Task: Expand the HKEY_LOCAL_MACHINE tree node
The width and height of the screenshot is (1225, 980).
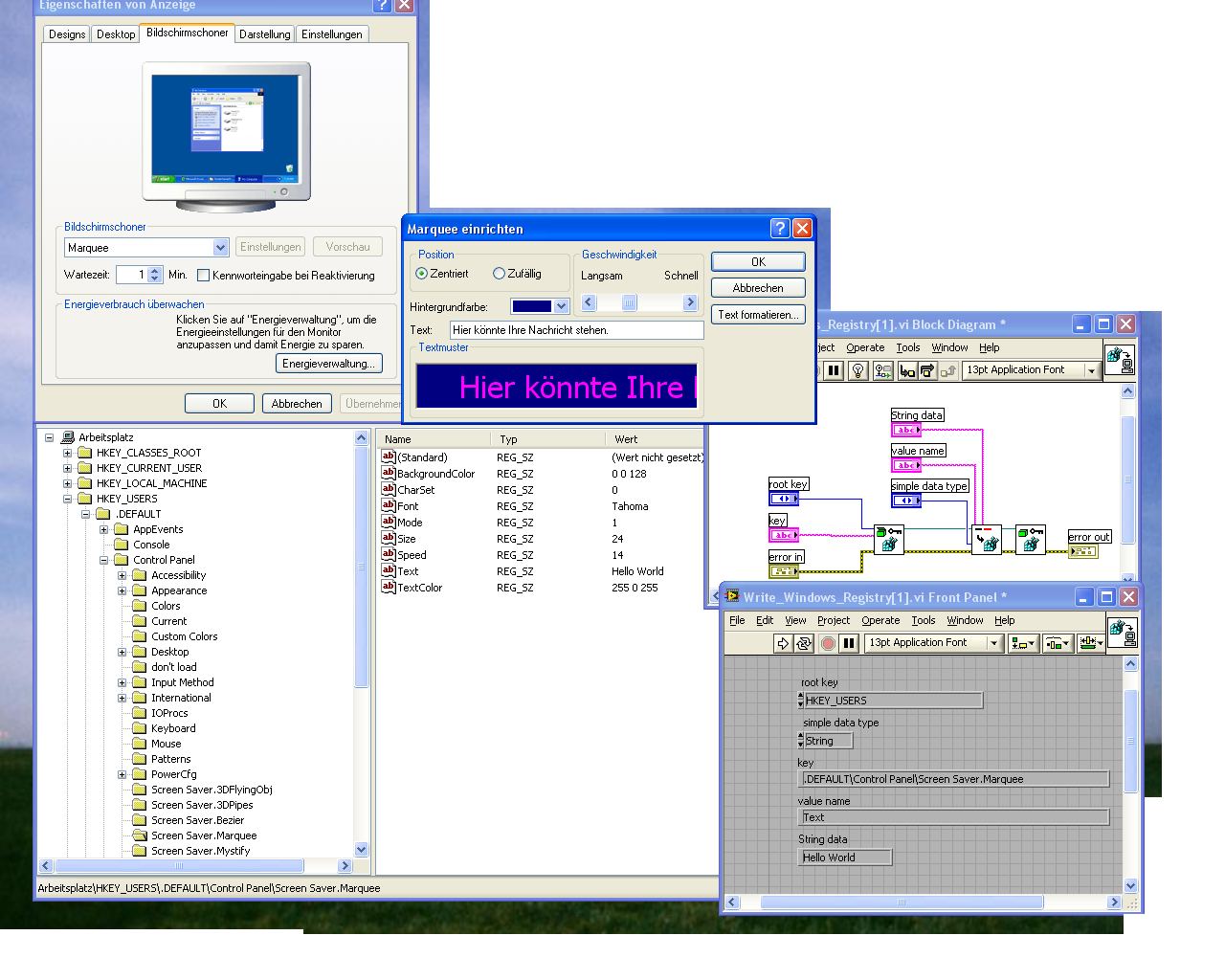Action: coord(68,483)
